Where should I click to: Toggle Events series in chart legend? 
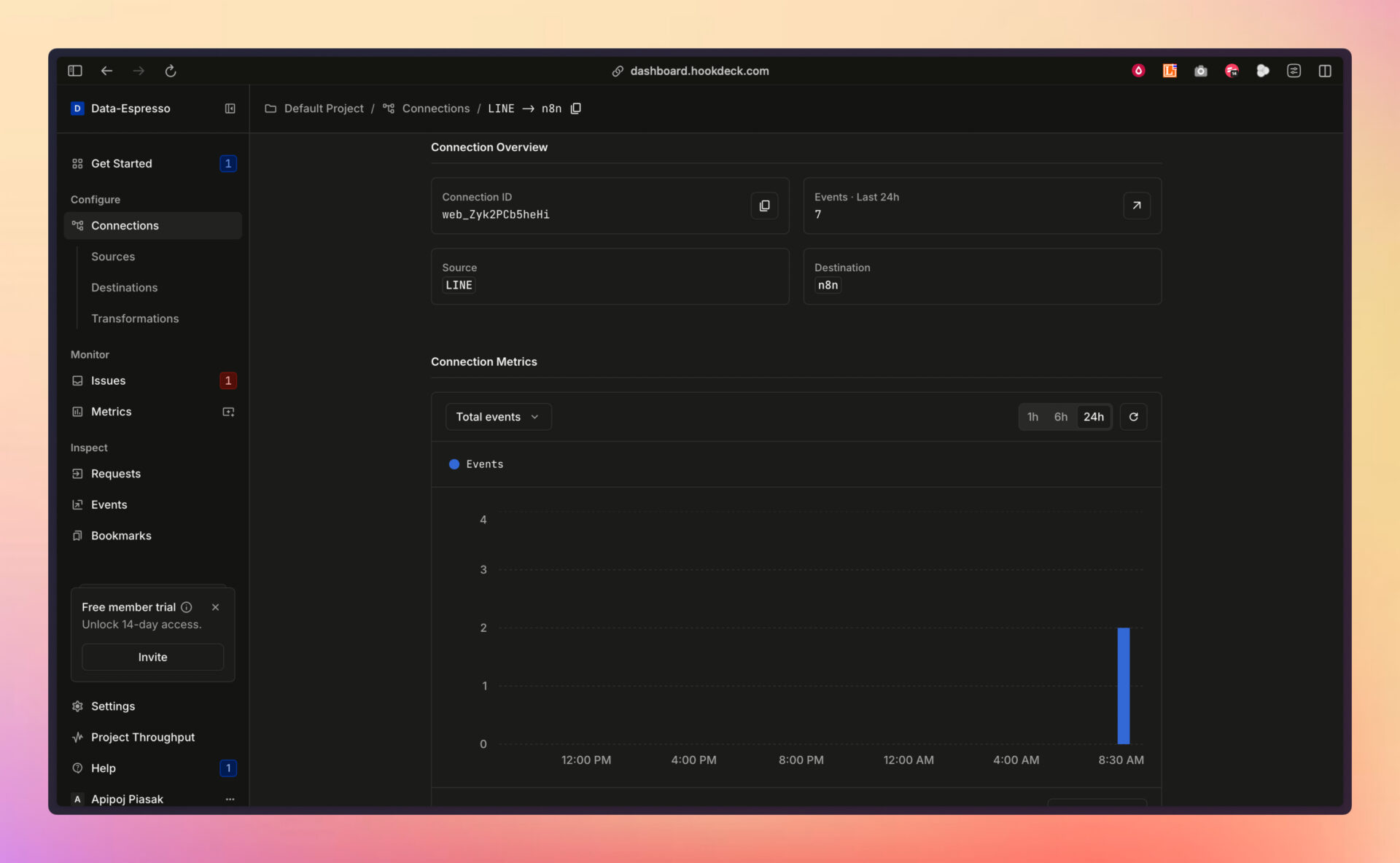pyautogui.click(x=476, y=464)
